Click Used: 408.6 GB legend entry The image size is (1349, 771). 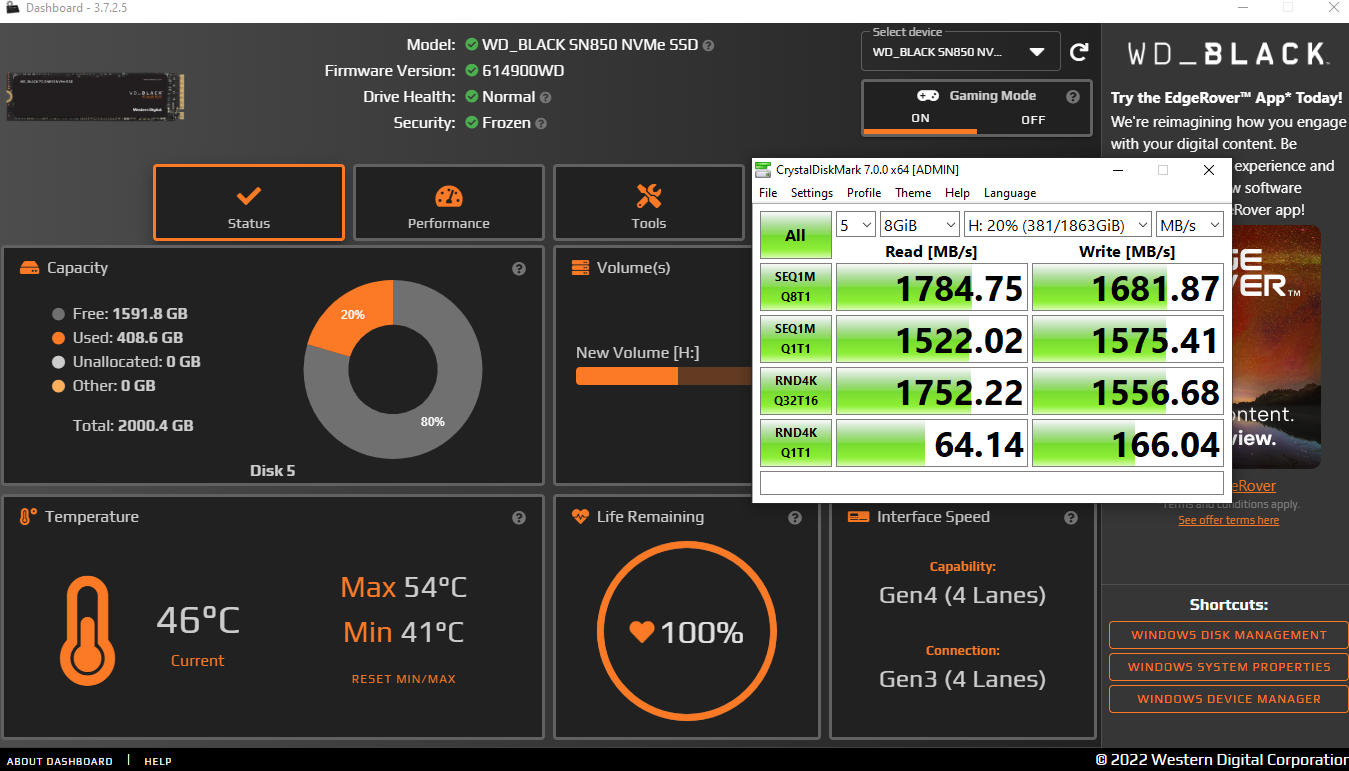point(117,338)
